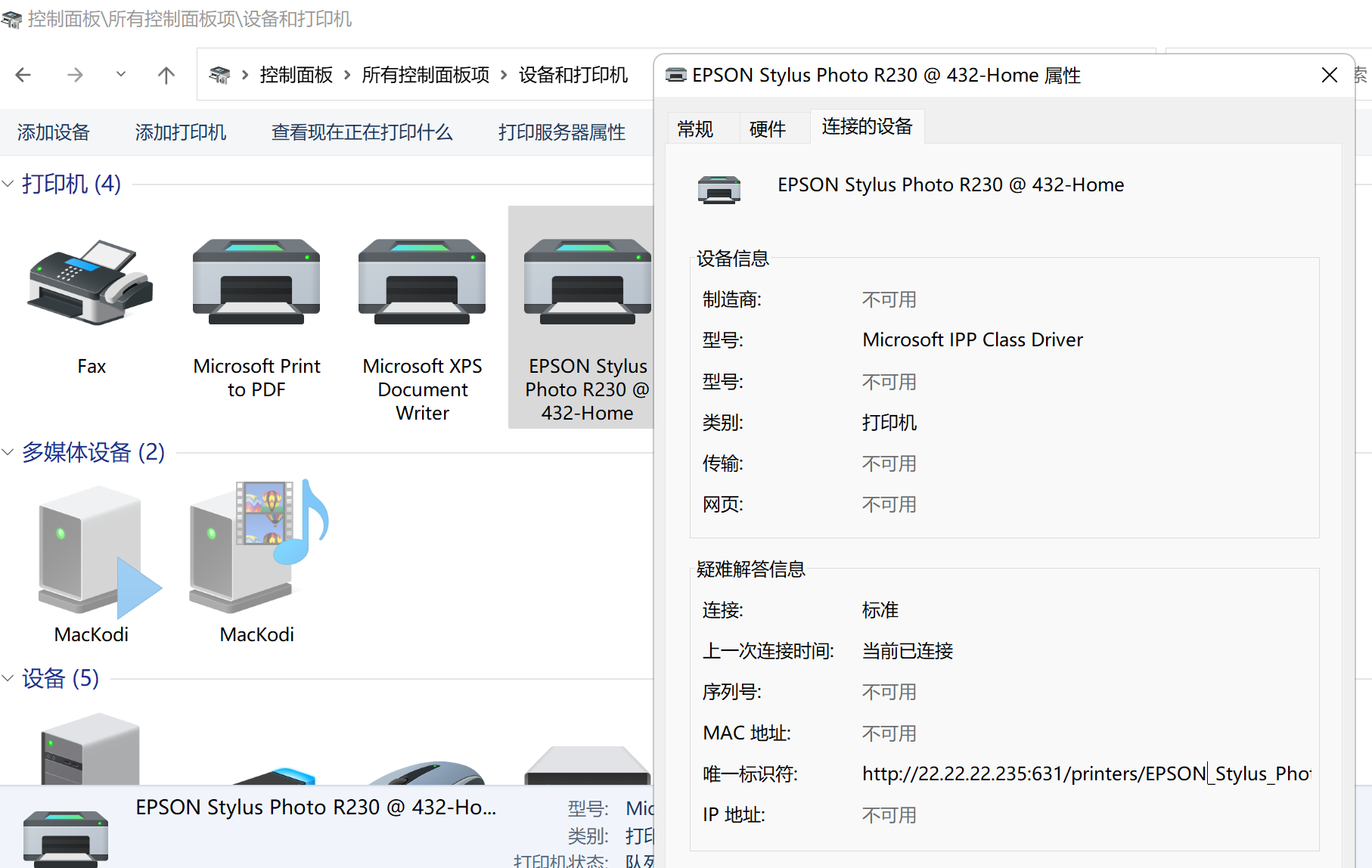
Task: Click the 类别 value 打印机 in dialog
Action: point(889,423)
